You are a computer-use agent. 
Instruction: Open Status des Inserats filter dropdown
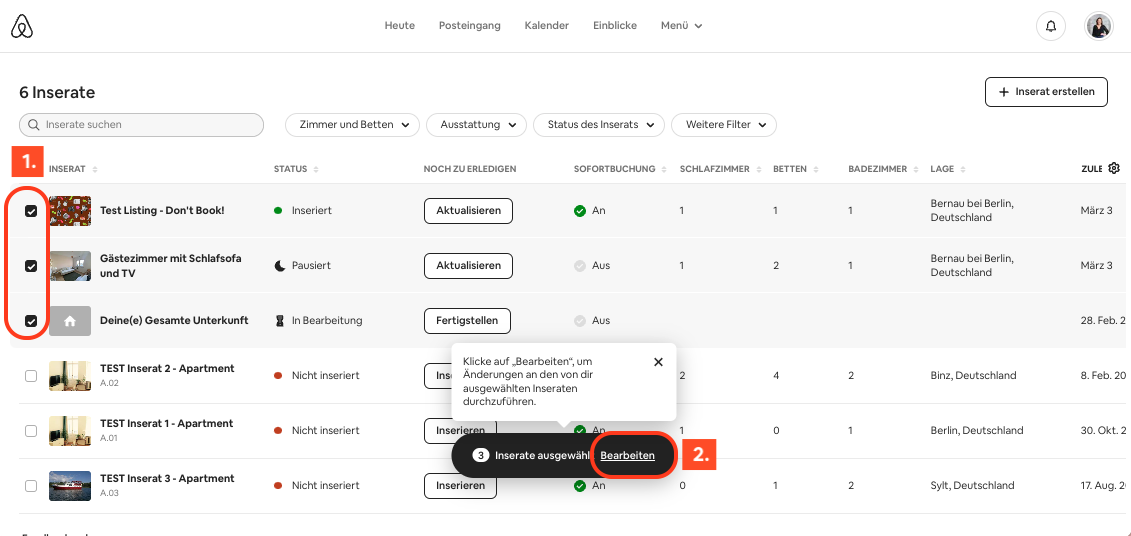599,125
